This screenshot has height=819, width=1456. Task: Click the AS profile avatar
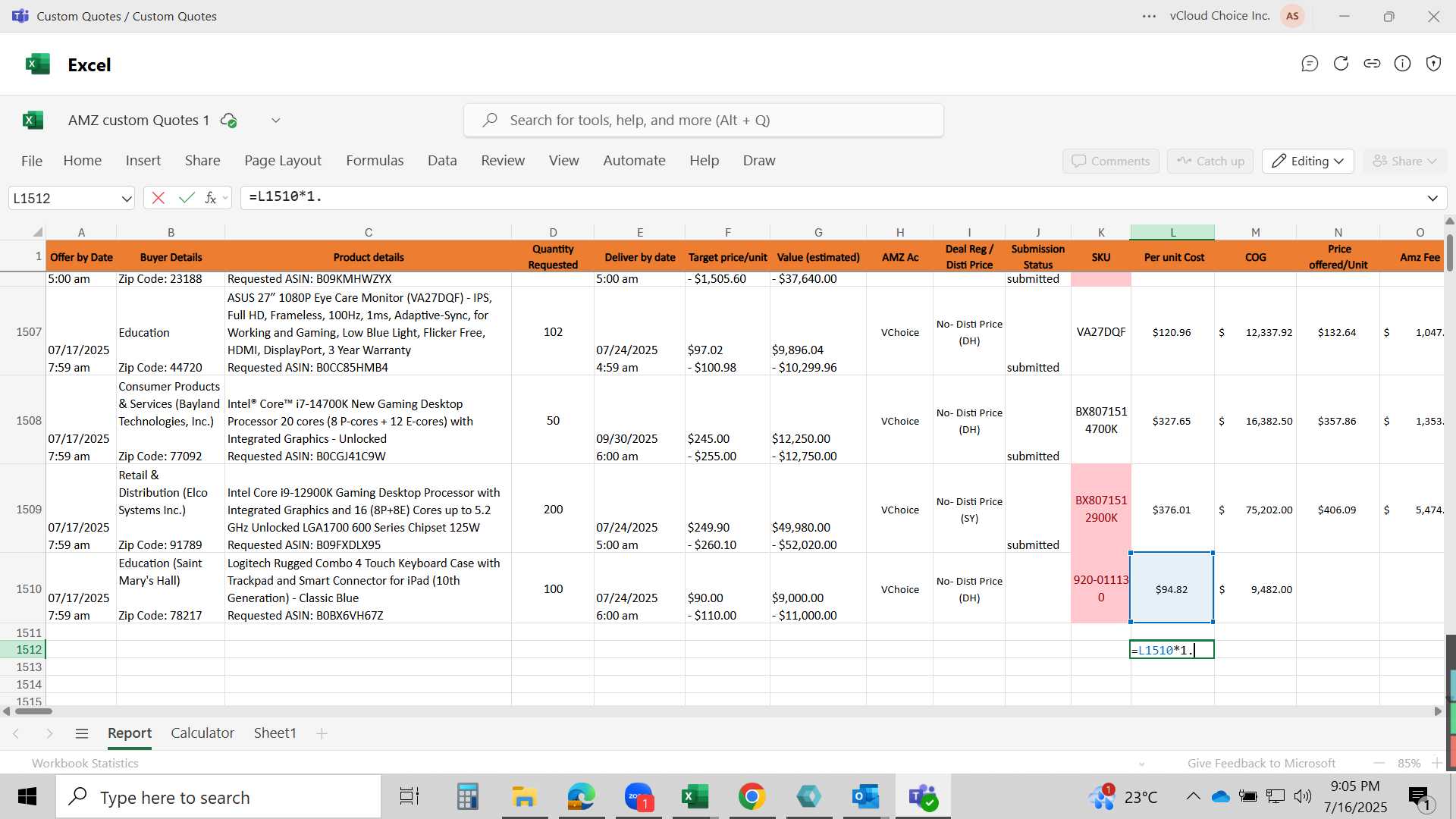(x=1292, y=16)
